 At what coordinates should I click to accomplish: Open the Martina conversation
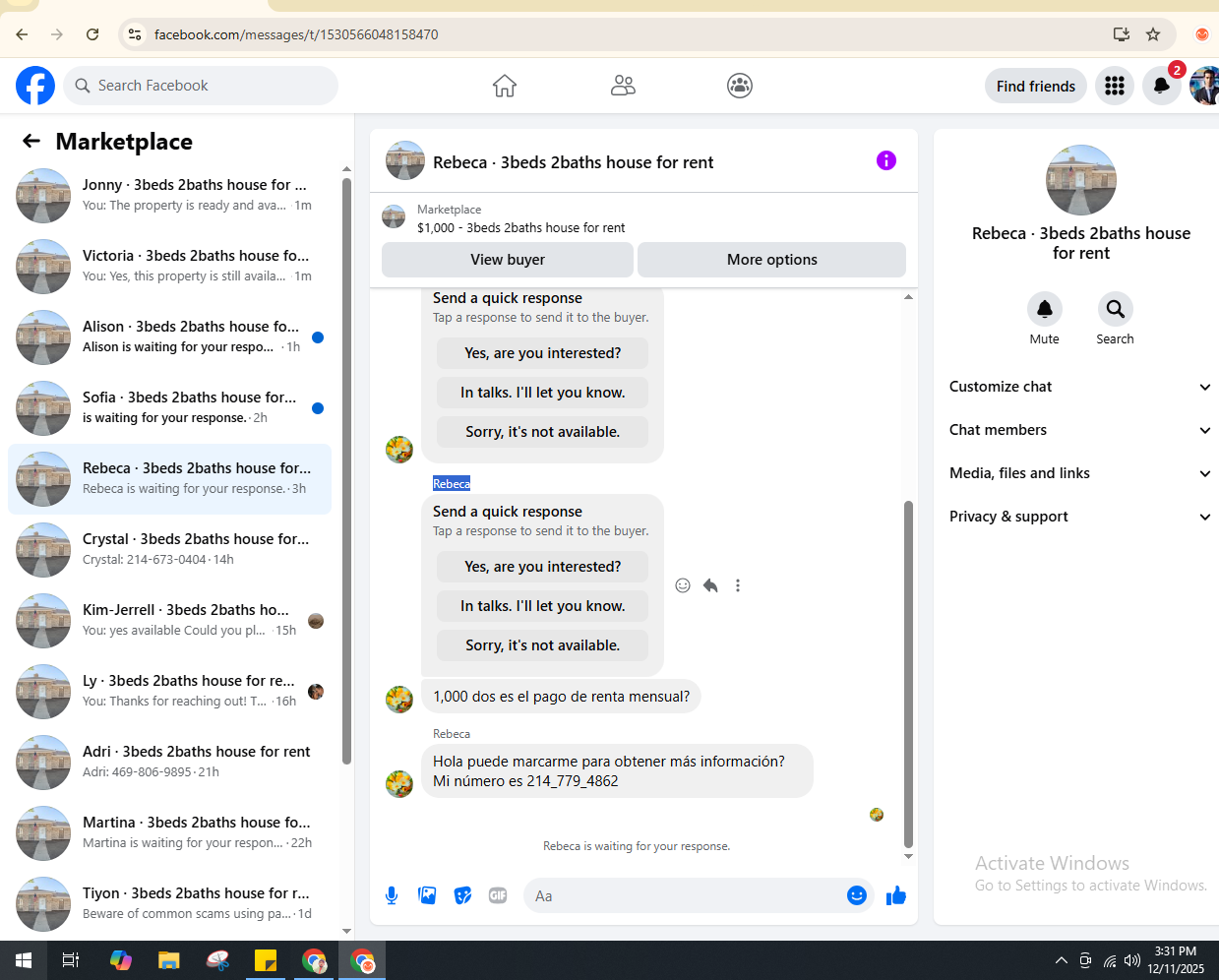tap(169, 833)
